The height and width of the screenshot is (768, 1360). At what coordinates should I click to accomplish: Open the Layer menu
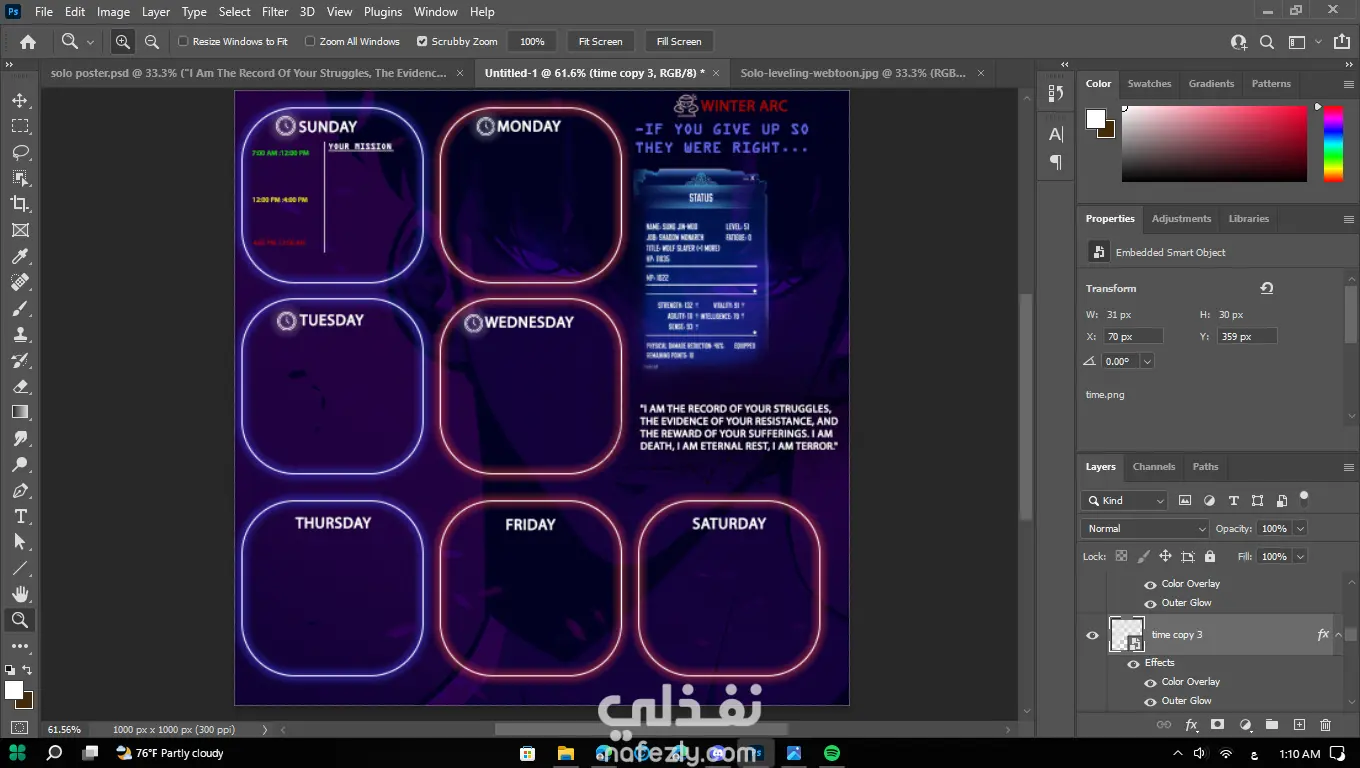pyautogui.click(x=156, y=12)
